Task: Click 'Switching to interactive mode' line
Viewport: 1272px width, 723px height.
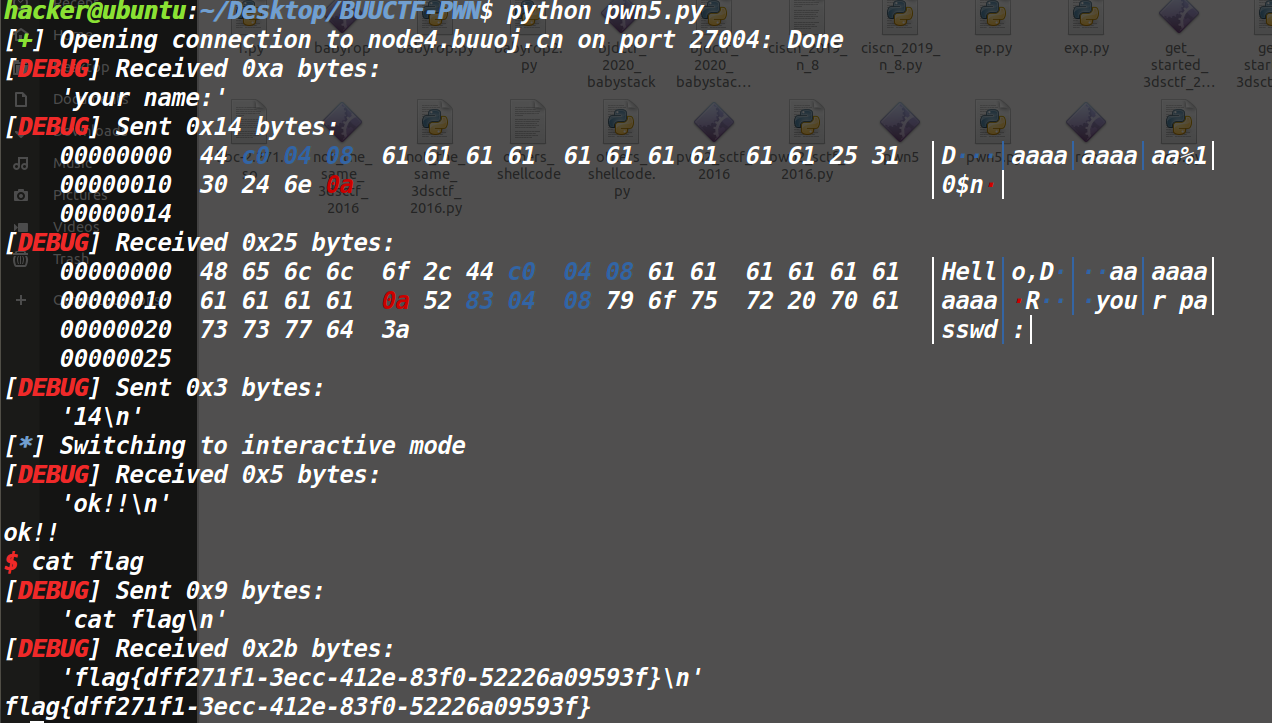Action: click(235, 446)
